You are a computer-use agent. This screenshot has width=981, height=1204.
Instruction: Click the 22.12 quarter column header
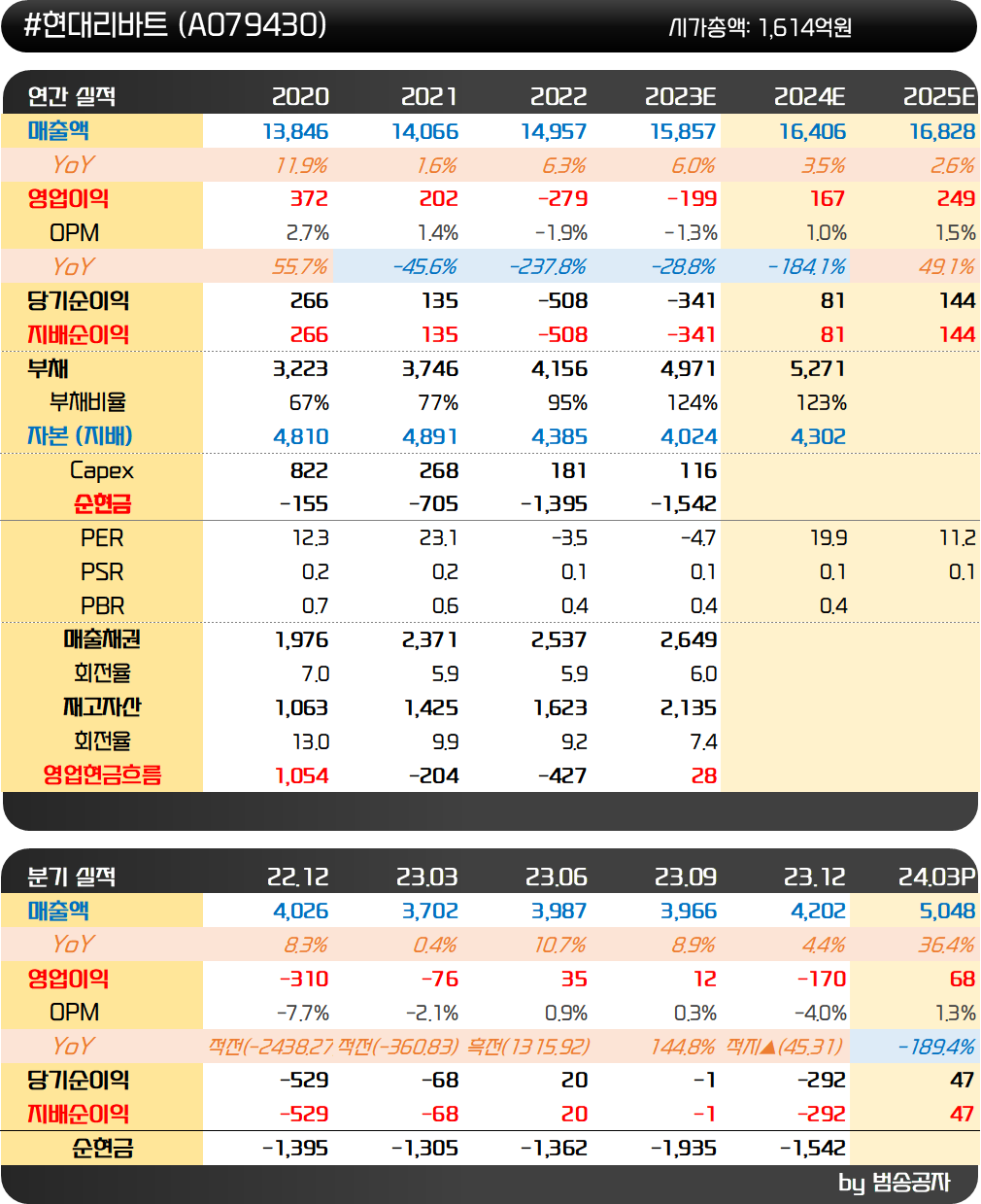pos(298,877)
